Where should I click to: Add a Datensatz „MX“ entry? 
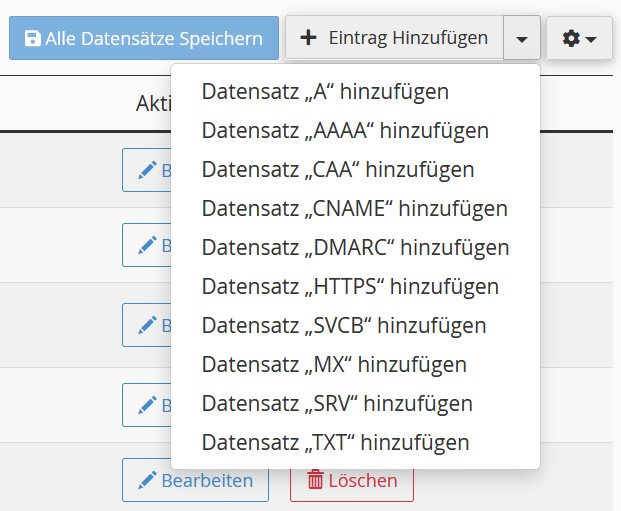point(355,364)
